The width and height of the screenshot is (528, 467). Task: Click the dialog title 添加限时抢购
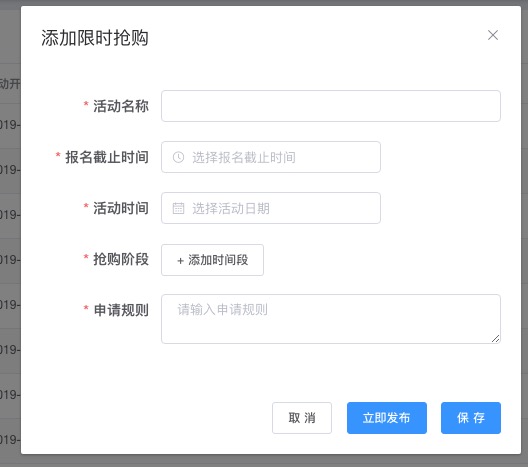pos(95,38)
